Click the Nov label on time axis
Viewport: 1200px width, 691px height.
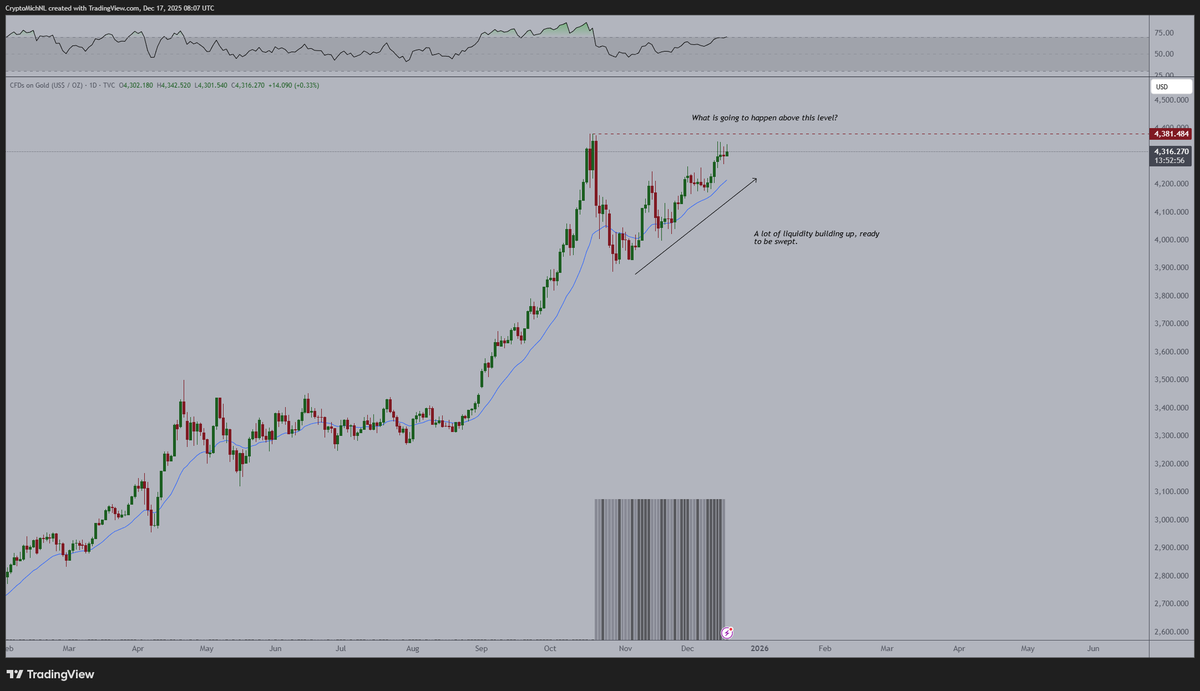[x=625, y=649]
